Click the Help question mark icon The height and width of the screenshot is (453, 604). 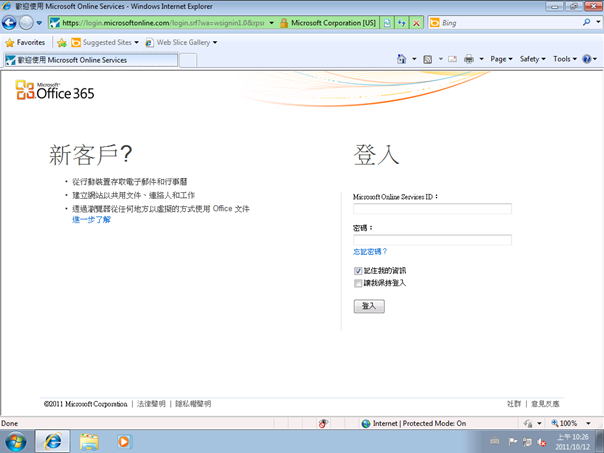[x=587, y=59]
